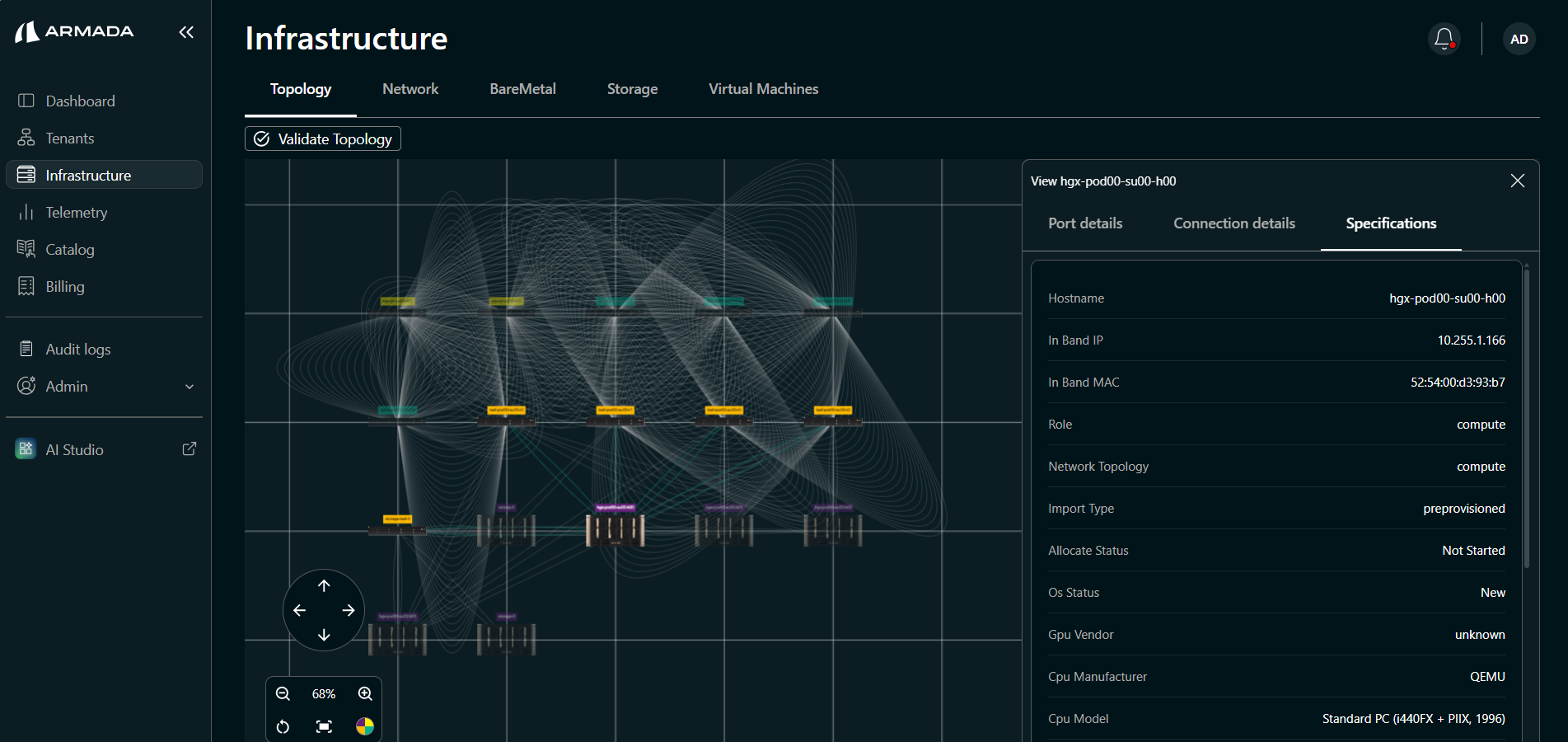Screen dimensions: 1568x742
Task: Pan the topology map down
Action: [x=324, y=635]
